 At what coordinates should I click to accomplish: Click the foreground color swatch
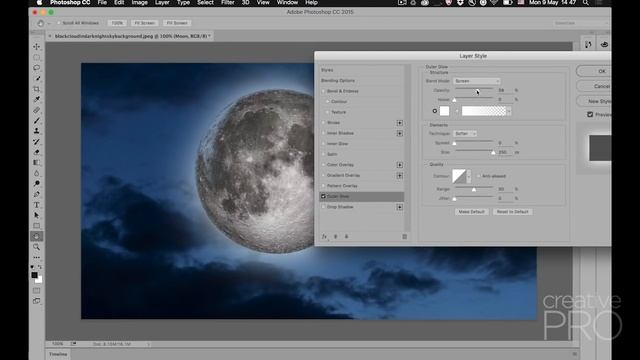pyautogui.click(x=35, y=275)
